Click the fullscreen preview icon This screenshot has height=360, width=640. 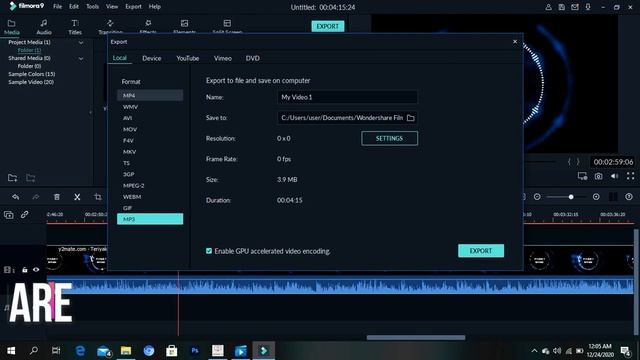pos(630,176)
